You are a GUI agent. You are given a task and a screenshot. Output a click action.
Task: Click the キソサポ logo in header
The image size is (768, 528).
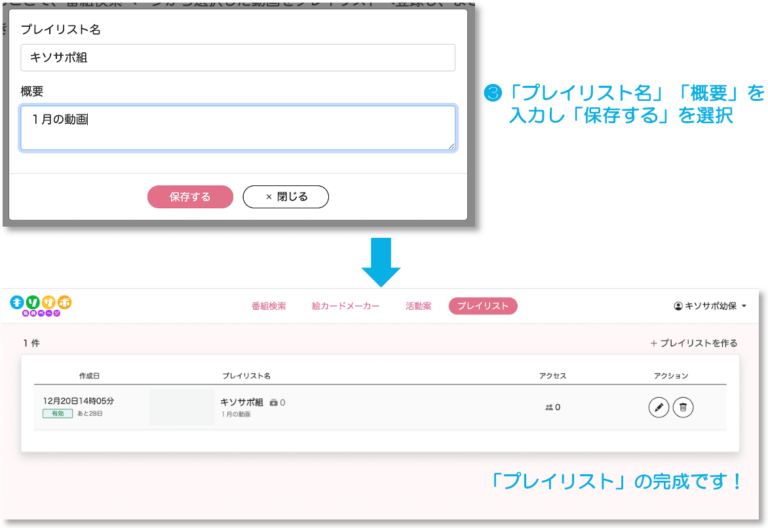coord(41,305)
